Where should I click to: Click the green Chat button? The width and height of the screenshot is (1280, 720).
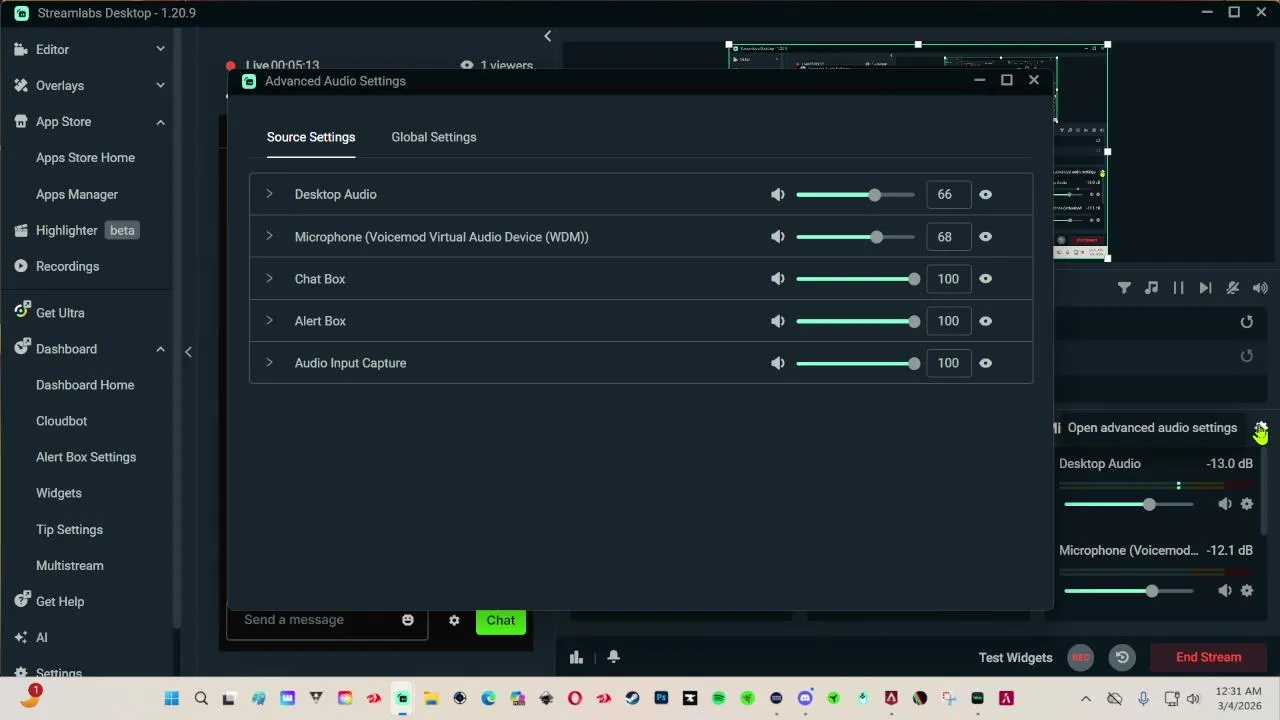[x=501, y=621]
